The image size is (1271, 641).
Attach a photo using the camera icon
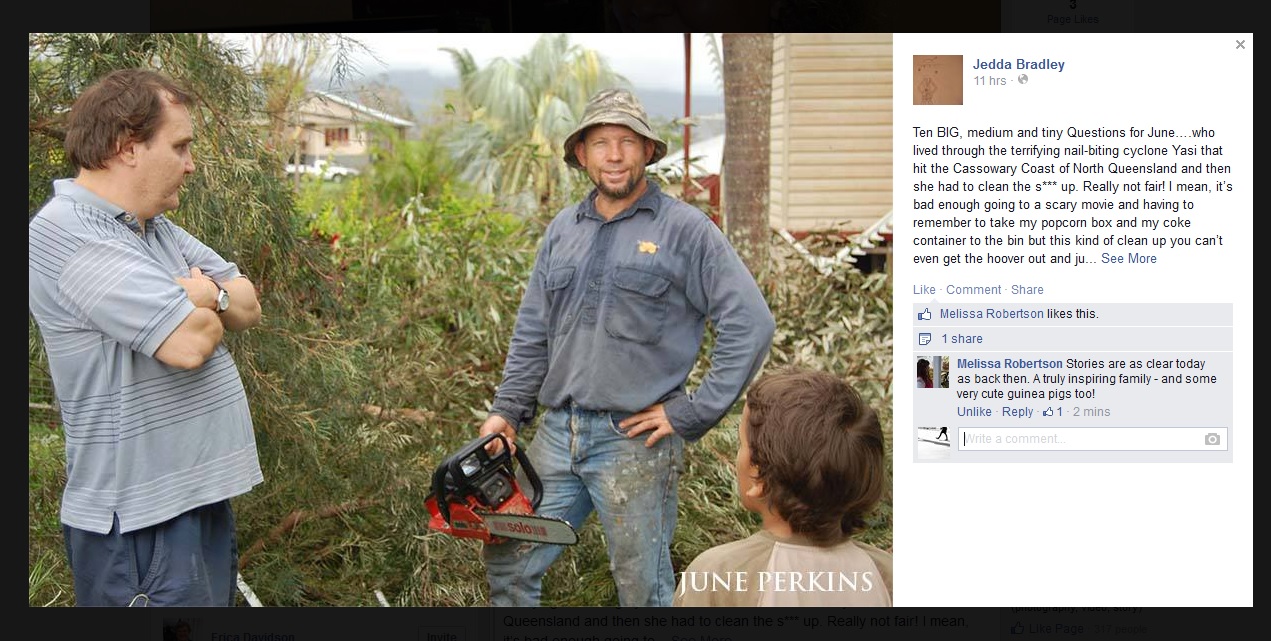1212,439
